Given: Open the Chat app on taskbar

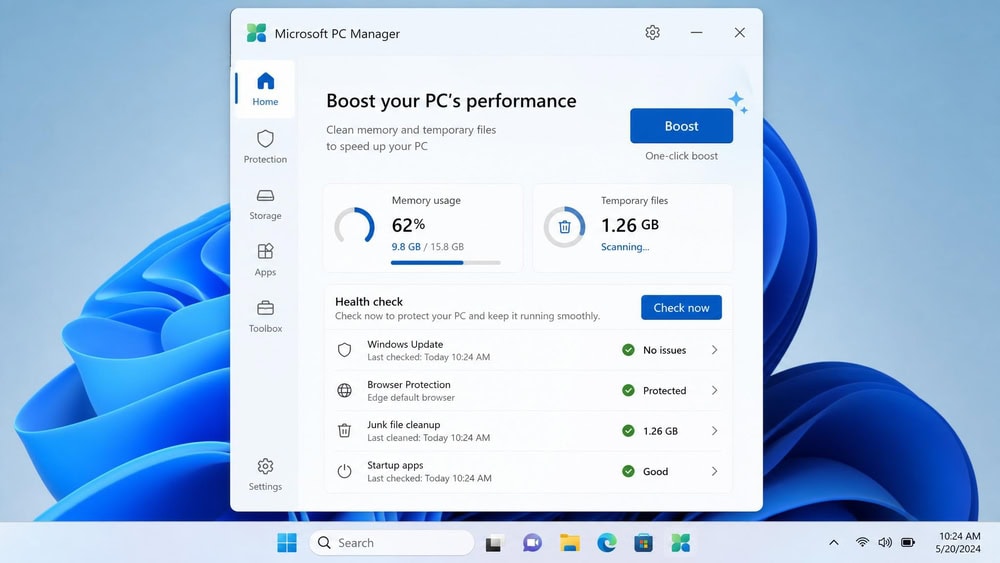Looking at the screenshot, I should coord(532,543).
